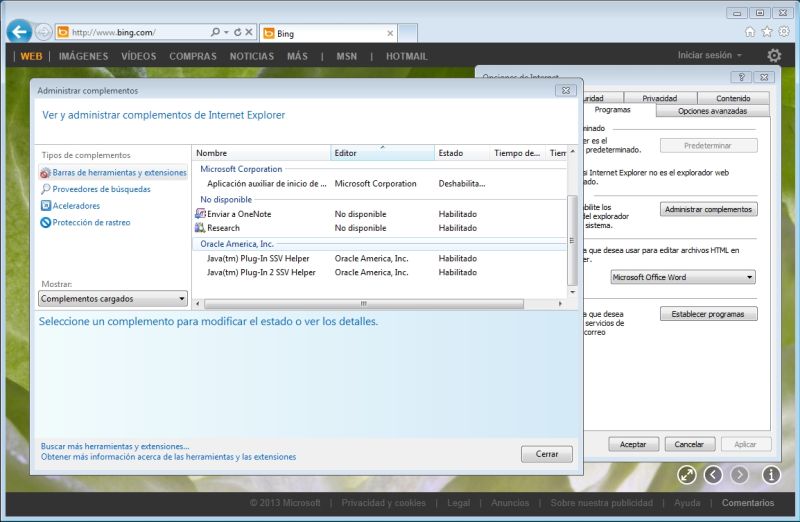
Task: Select Aceleradores add-on type
Action: tap(70, 206)
